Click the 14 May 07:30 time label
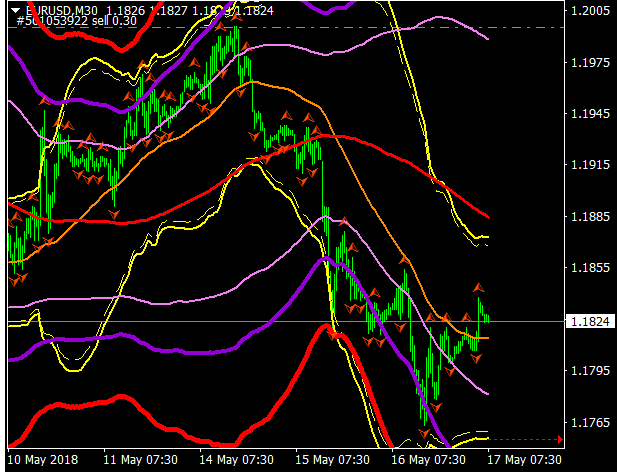The width and height of the screenshot is (617, 474). click(x=237, y=462)
